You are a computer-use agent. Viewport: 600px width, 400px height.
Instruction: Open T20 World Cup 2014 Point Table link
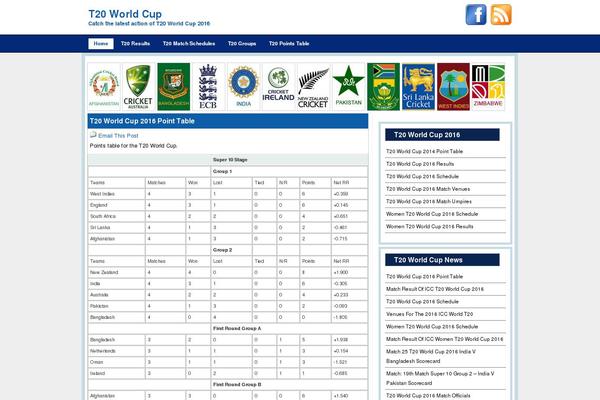[x=424, y=152]
